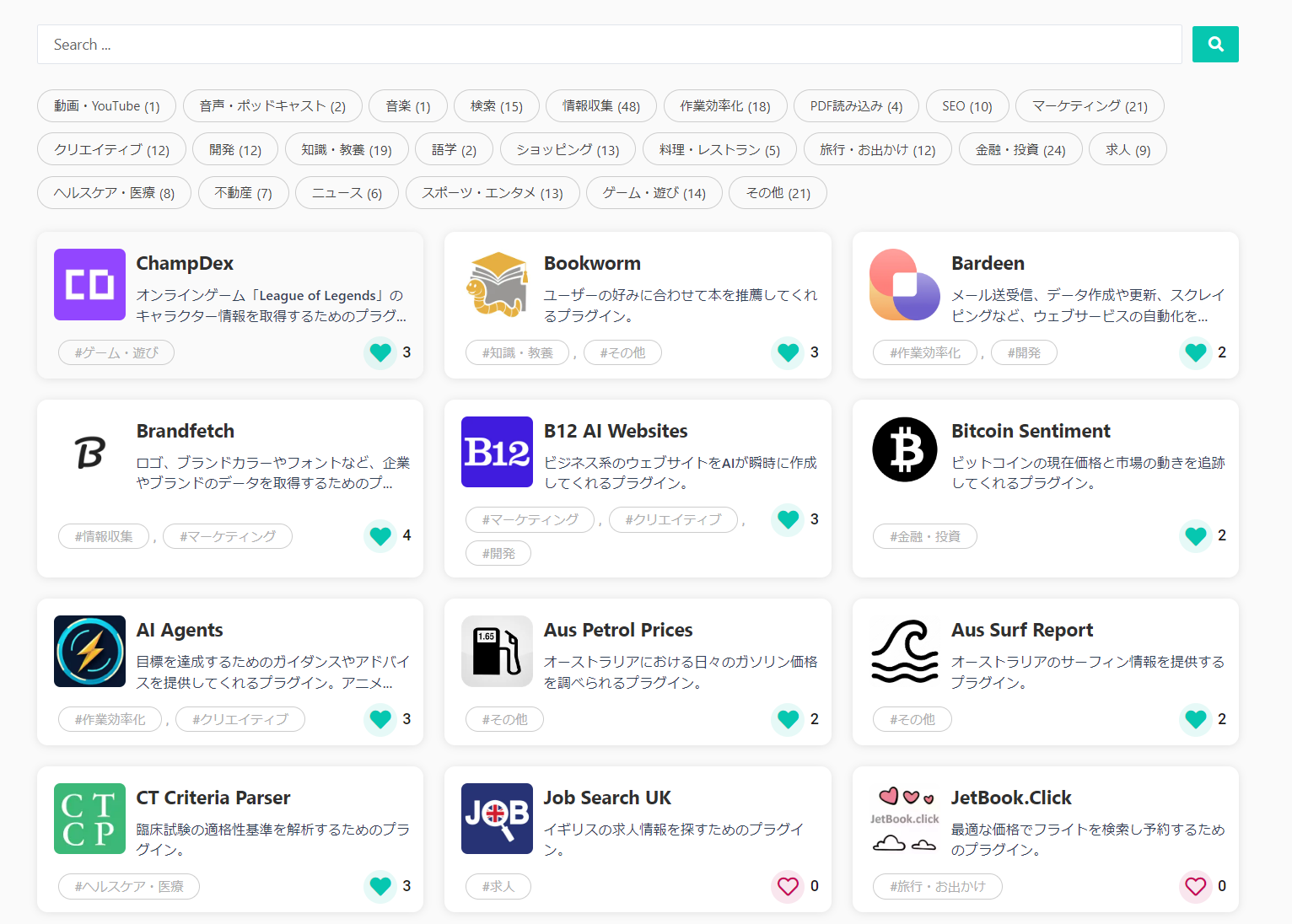
Task: Like Aus Petrol Prices with its heart
Action: pos(788,719)
